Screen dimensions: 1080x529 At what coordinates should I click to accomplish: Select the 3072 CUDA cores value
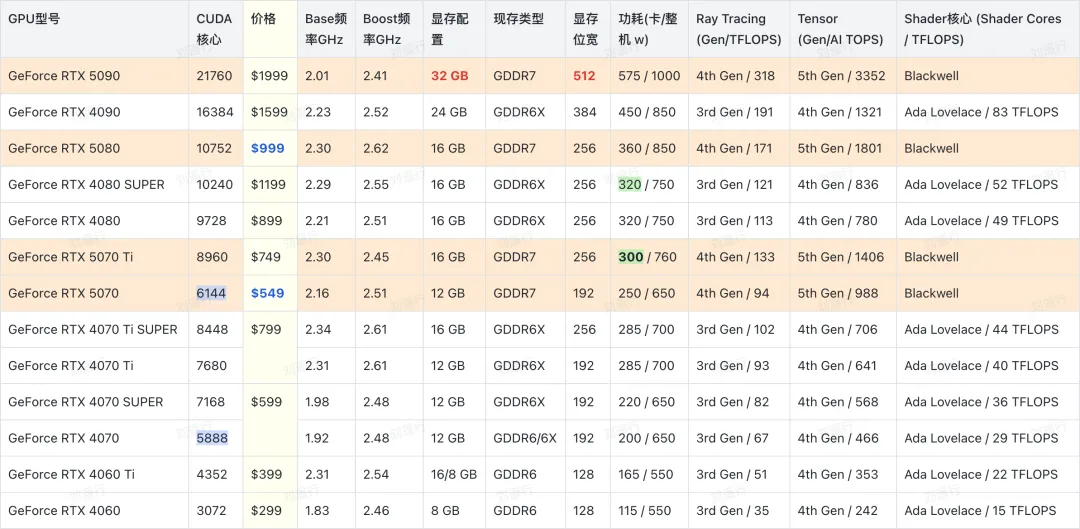[x=211, y=510]
